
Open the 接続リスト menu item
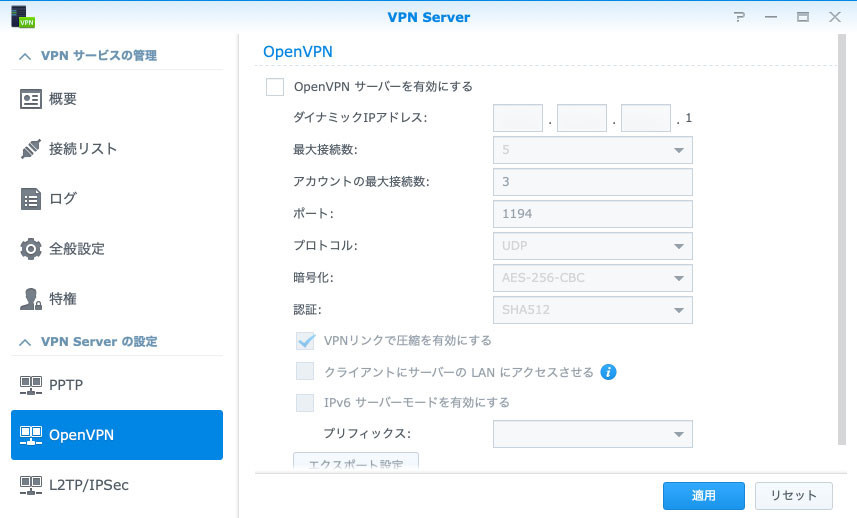[x=117, y=149]
